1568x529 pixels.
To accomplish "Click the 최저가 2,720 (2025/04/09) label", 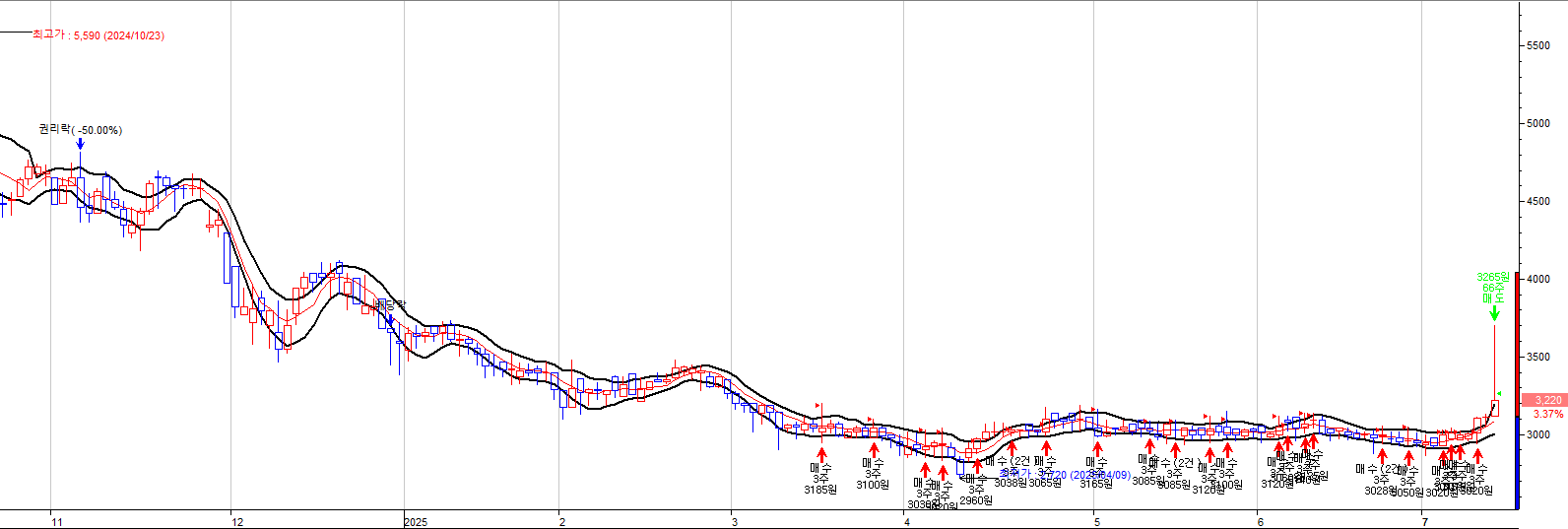I will [1066, 475].
